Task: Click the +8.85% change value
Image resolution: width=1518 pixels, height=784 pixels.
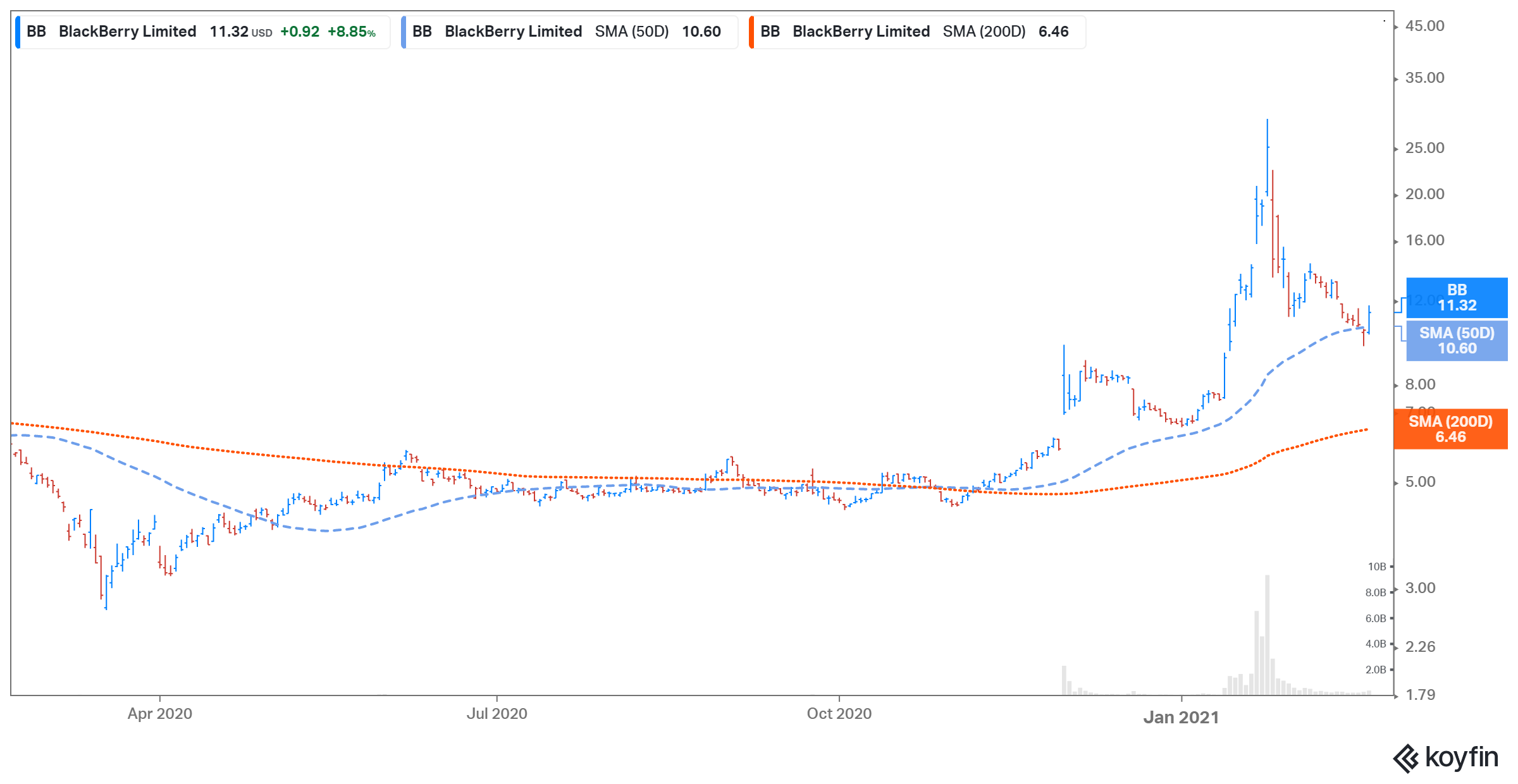Action: (x=352, y=32)
